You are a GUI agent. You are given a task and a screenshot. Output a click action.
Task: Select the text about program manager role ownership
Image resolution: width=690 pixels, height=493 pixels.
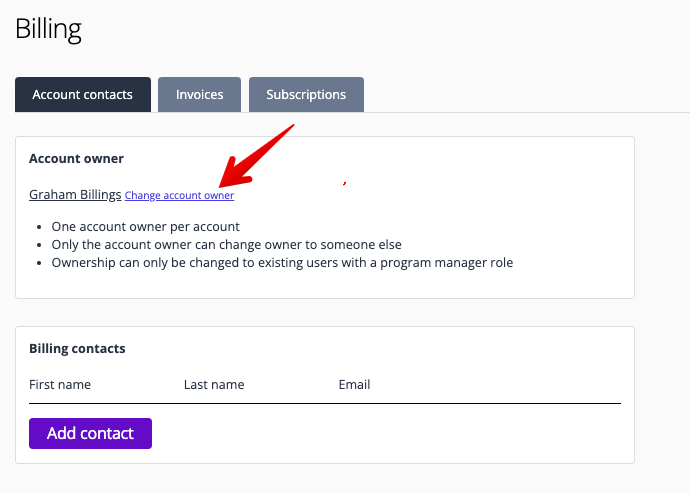[282, 263]
